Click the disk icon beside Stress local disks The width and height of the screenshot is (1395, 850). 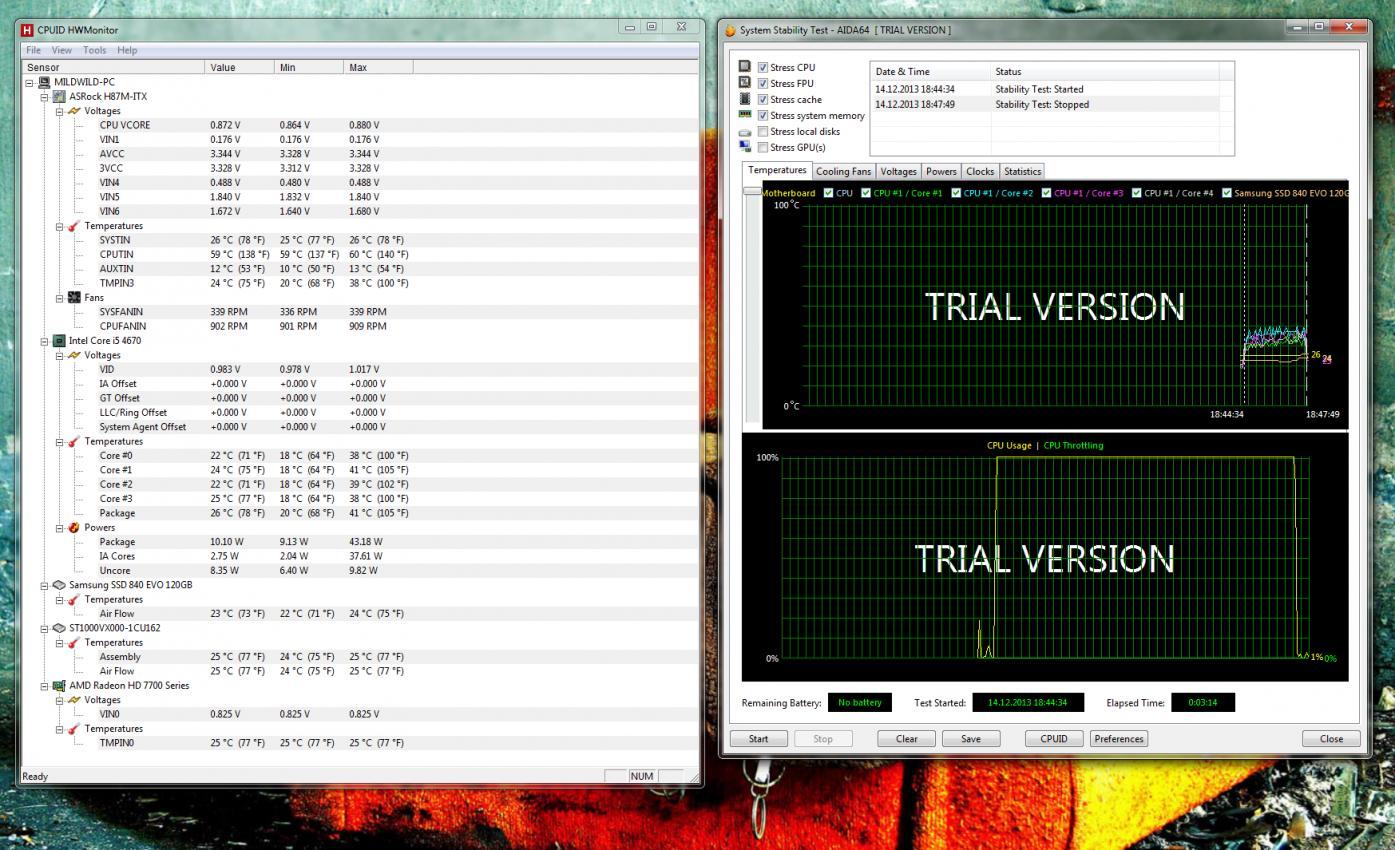tap(745, 131)
